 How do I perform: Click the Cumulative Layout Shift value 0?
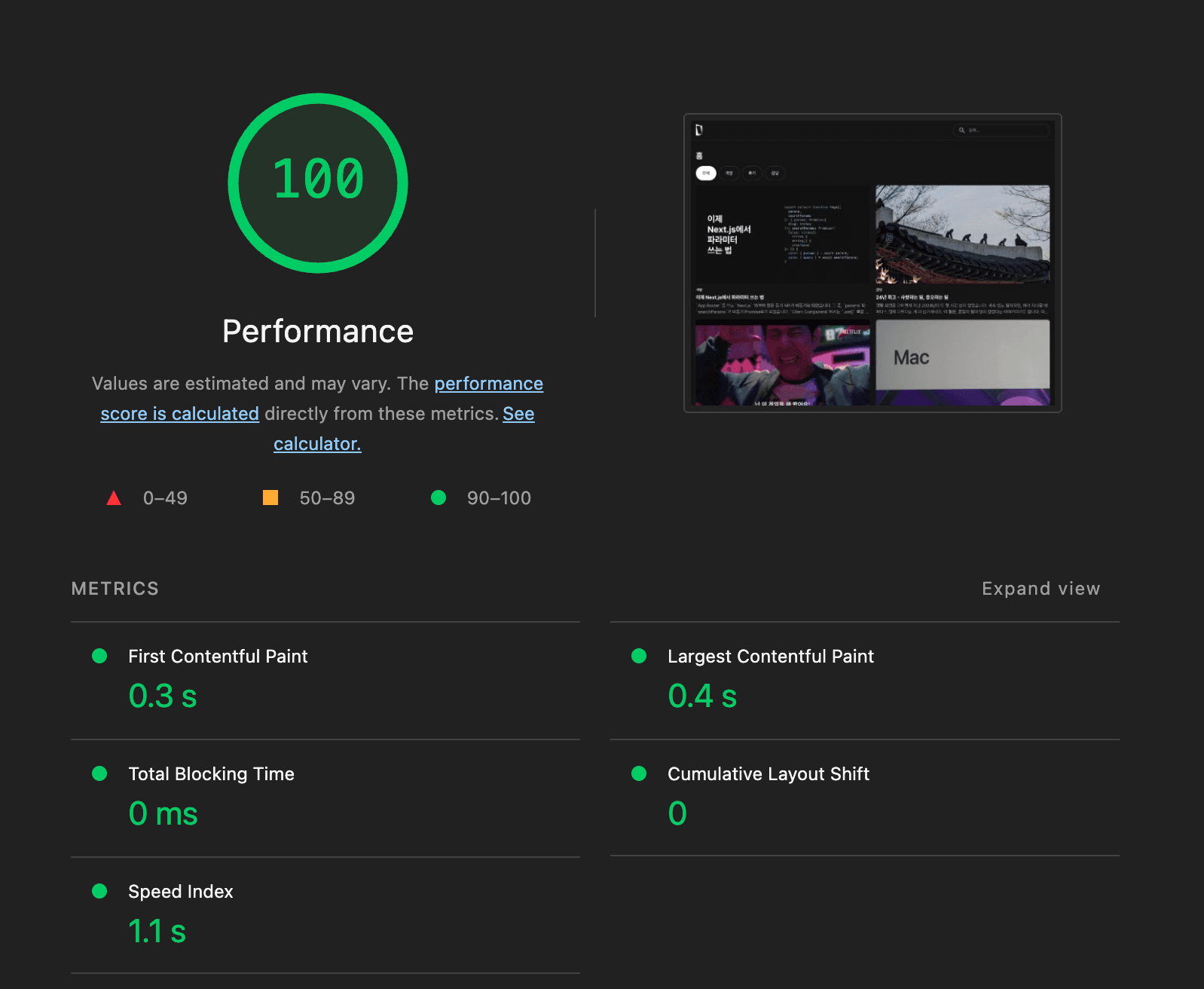tap(677, 813)
